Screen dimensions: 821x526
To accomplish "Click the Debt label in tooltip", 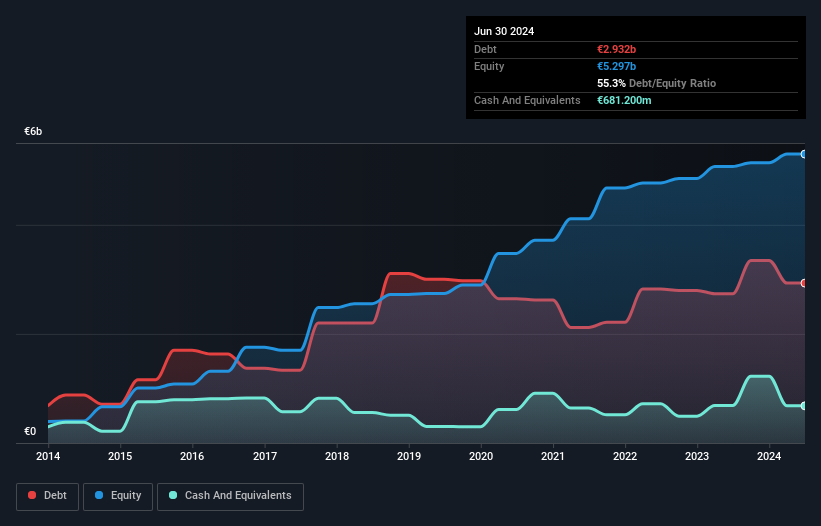I will coord(485,49).
